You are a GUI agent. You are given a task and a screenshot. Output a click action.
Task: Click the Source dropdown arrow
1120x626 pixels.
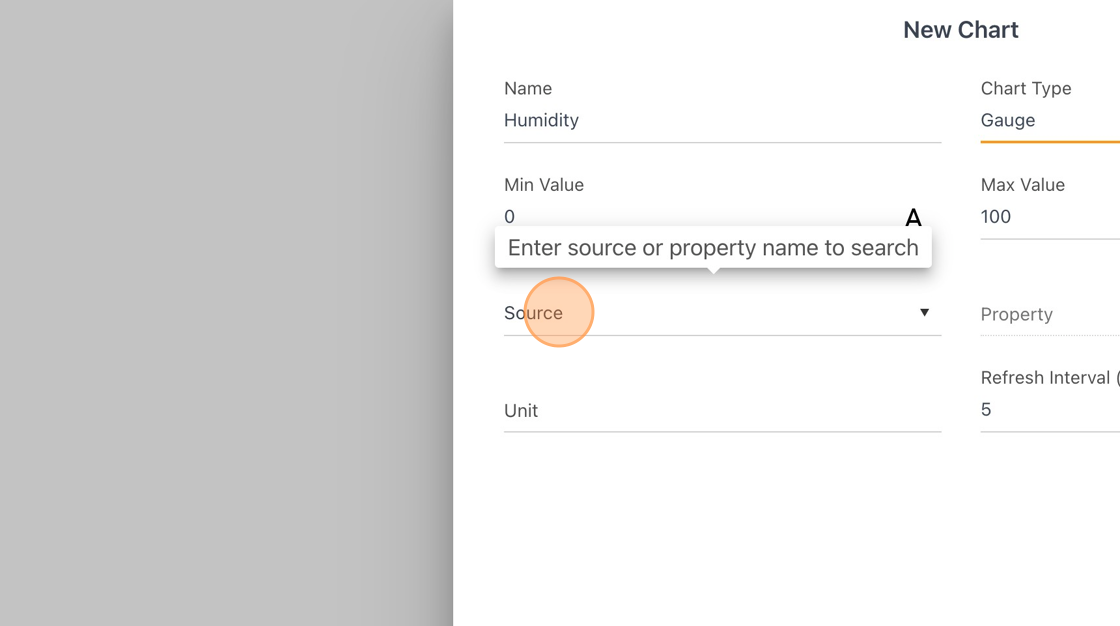click(x=924, y=312)
